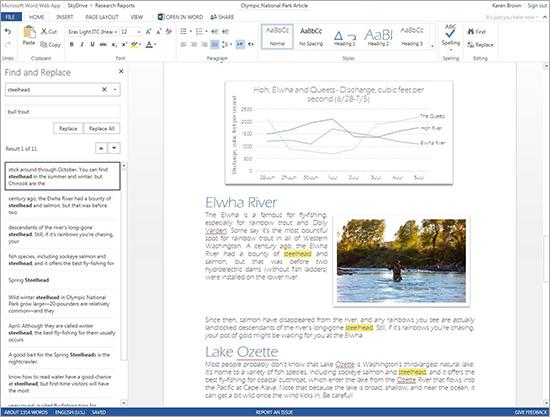Viewport: 550px width, 417px height.
Task: Apply the font color
Action: (x=149, y=45)
